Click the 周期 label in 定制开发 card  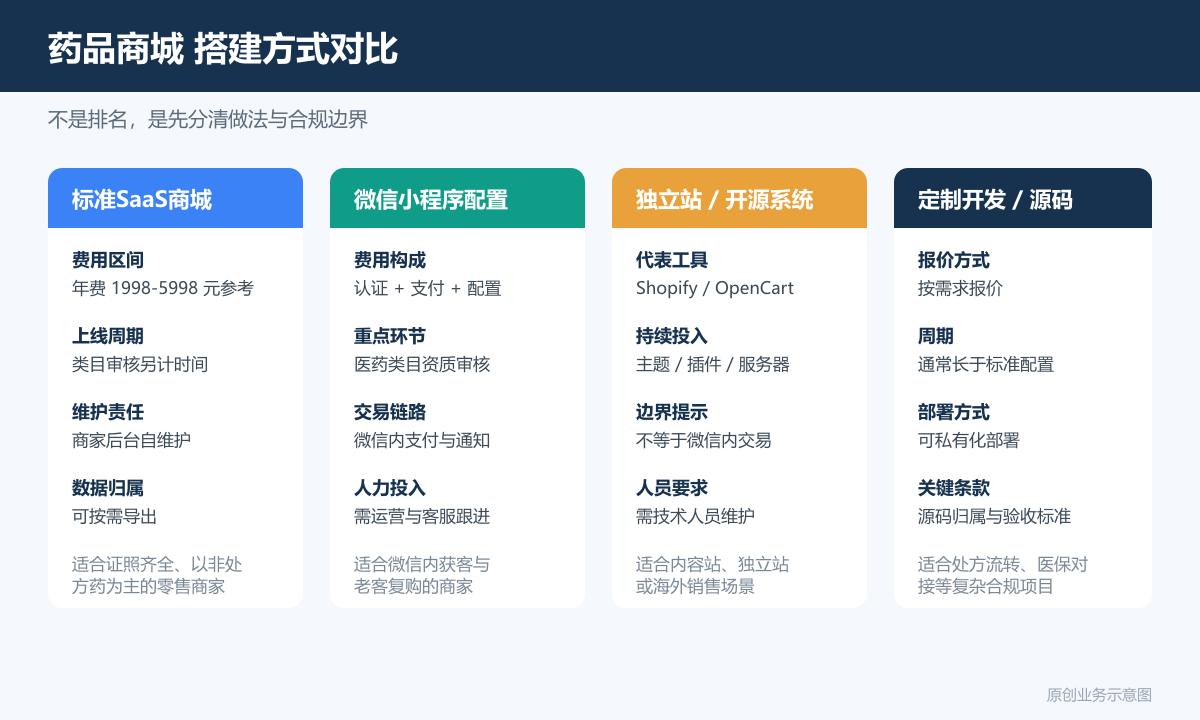coord(936,336)
